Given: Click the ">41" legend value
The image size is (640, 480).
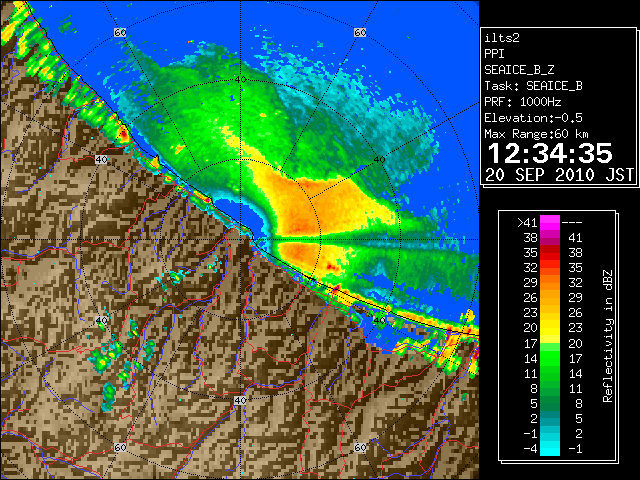Looking at the screenshot, I should (x=527, y=223).
